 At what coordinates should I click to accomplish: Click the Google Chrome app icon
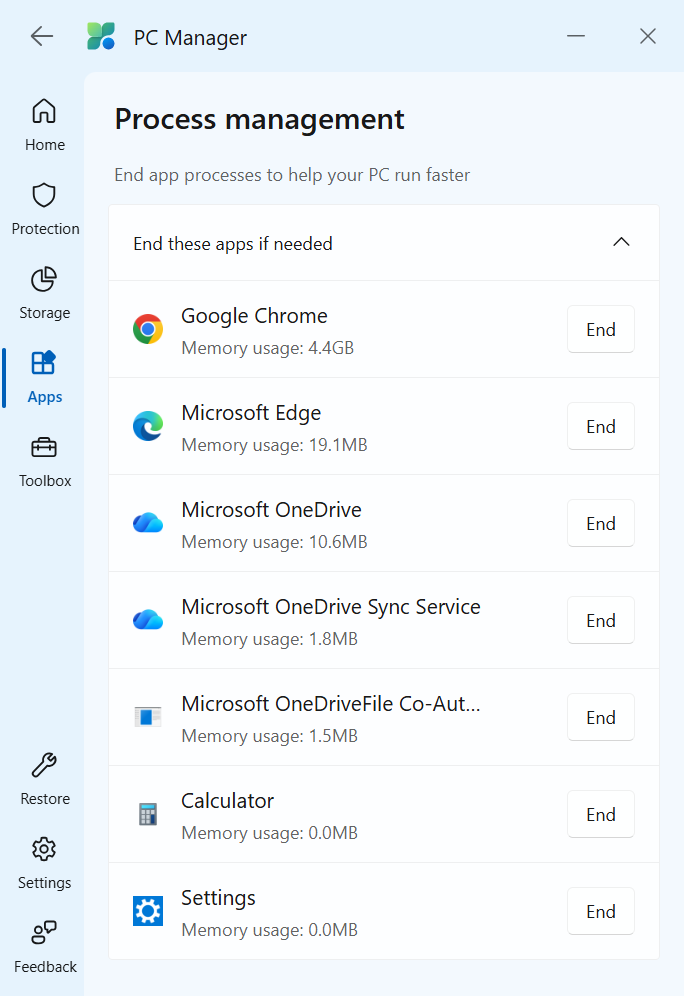pyautogui.click(x=148, y=329)
